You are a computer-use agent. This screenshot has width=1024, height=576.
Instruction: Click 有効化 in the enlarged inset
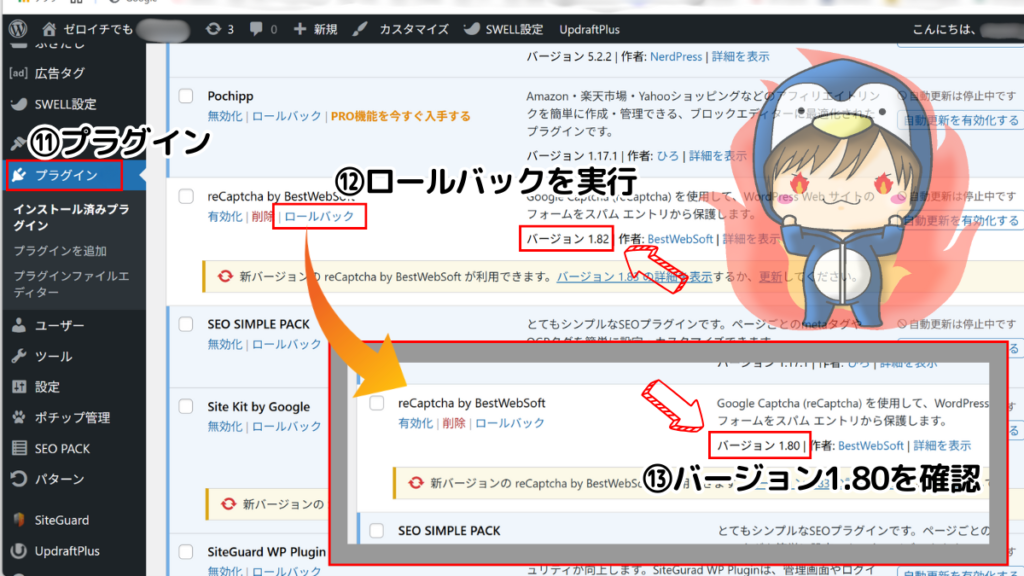(415, 423)
